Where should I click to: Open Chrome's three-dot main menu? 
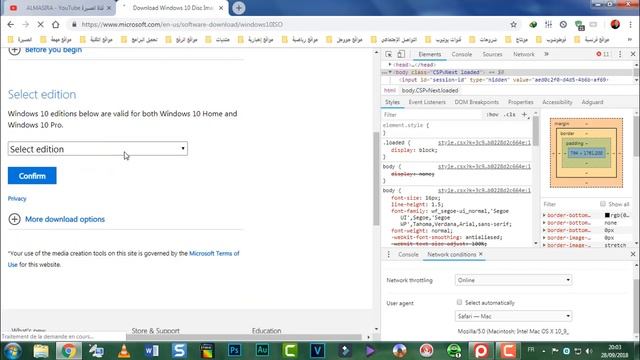click(x=630, y=24)
